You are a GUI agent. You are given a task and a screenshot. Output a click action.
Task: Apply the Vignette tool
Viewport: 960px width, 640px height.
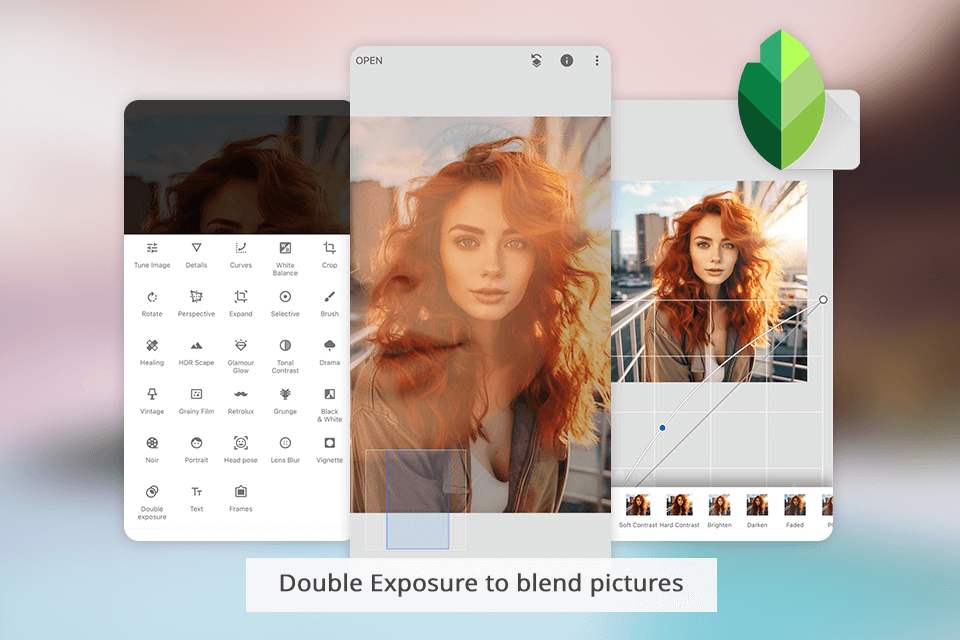329,451
